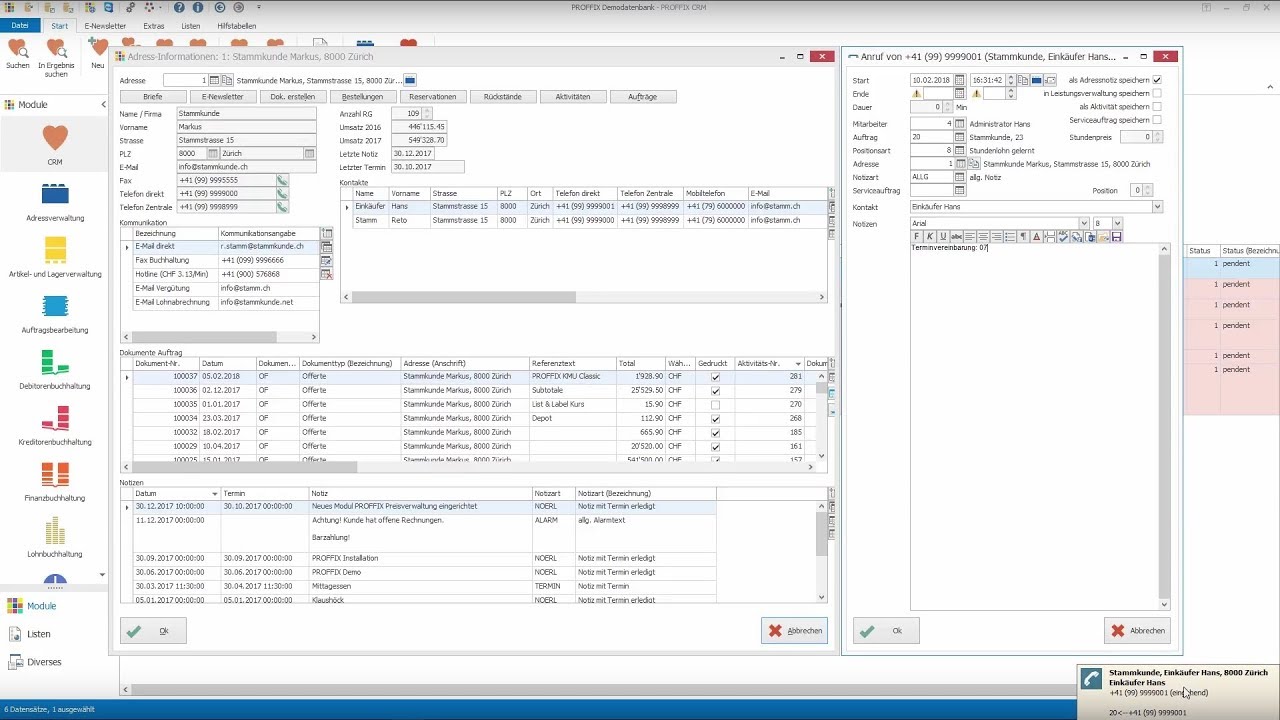Open the Auftragsbearbeitung module

point(55,313)
